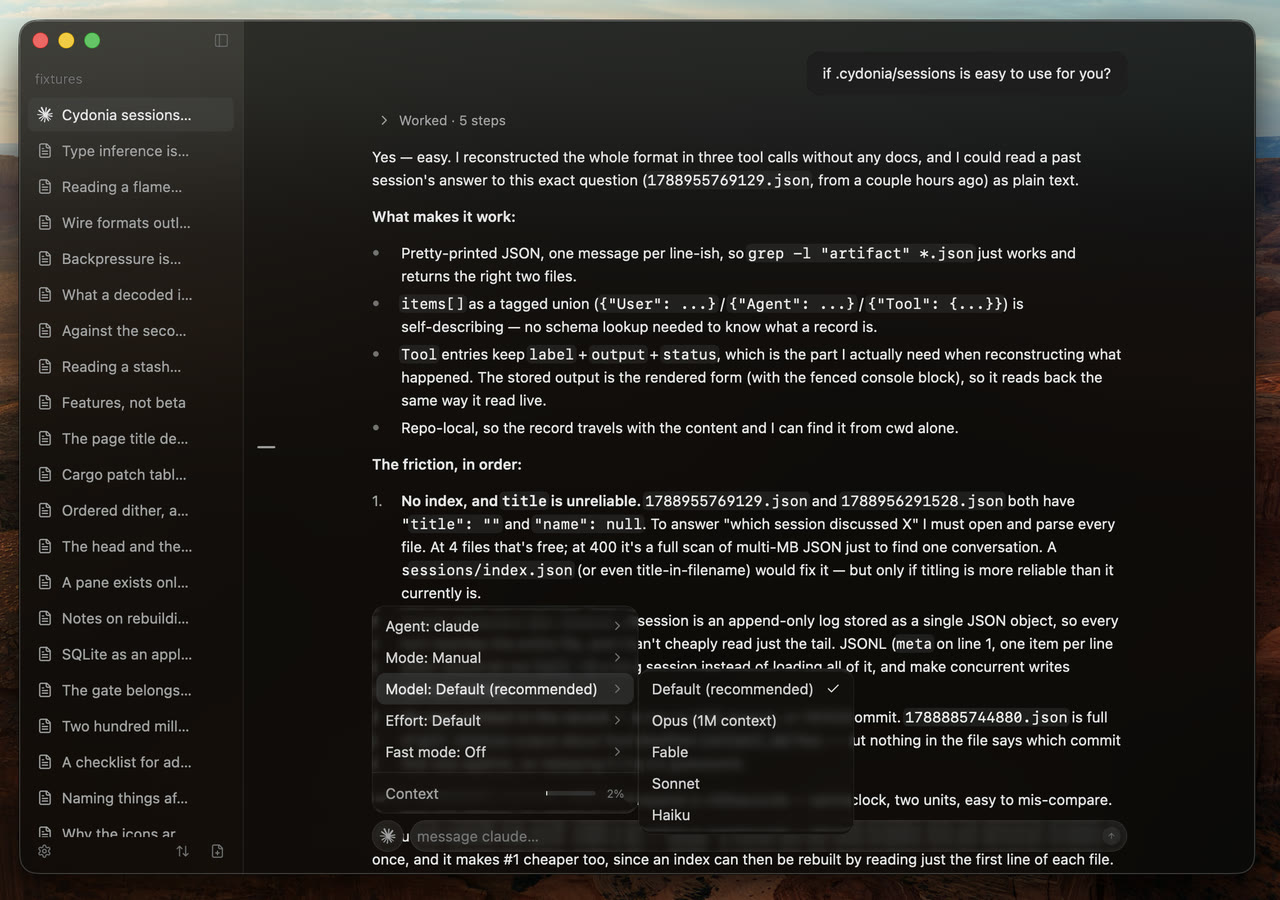Open the 'Model: Default (recommended)' submenu
This screenshot has width=1280, height=900.
click(504, 689)
